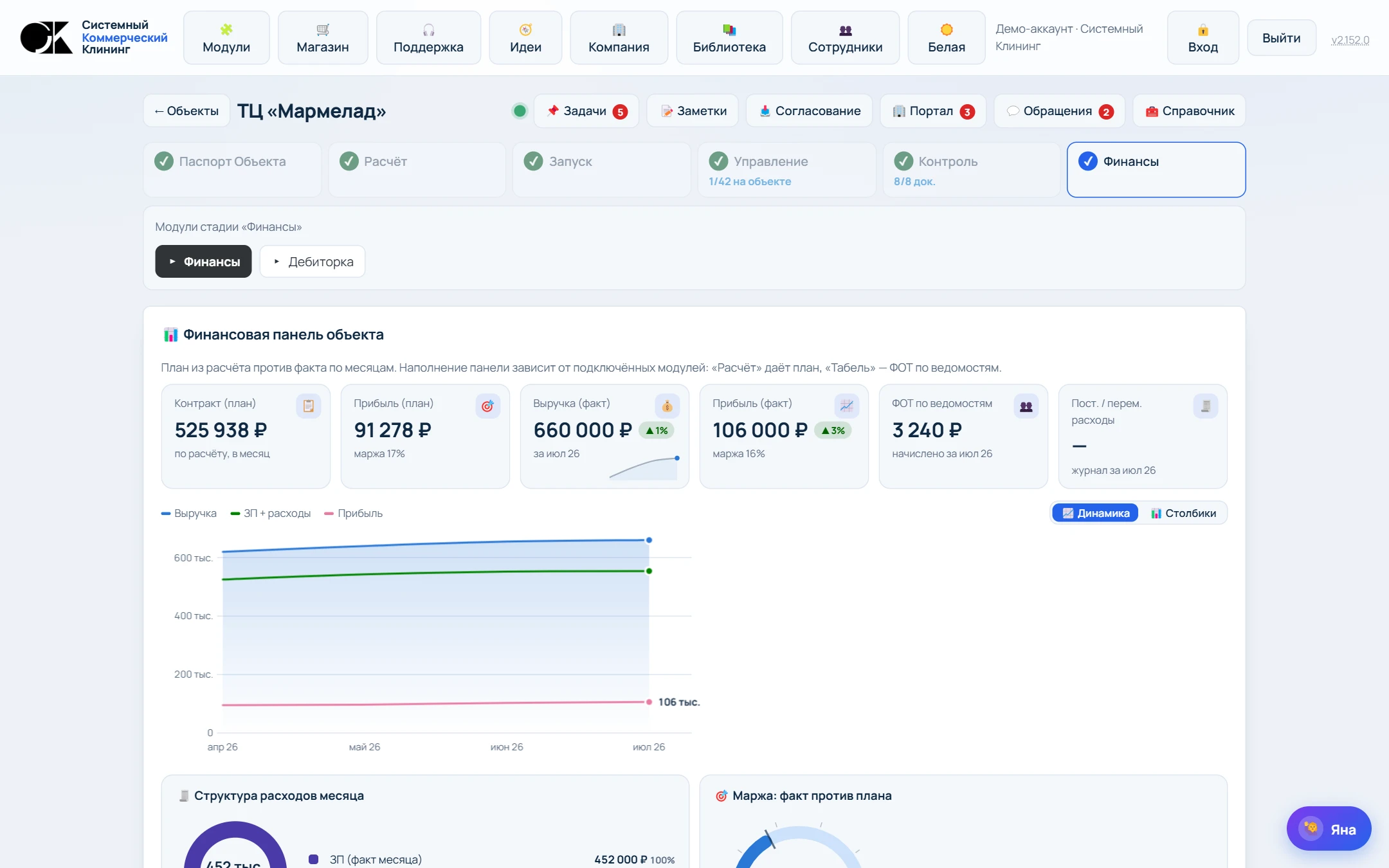Switch chart to Динамика view
The image size is (1389, 868).
pyautogui.click(x=1095, y=513)
